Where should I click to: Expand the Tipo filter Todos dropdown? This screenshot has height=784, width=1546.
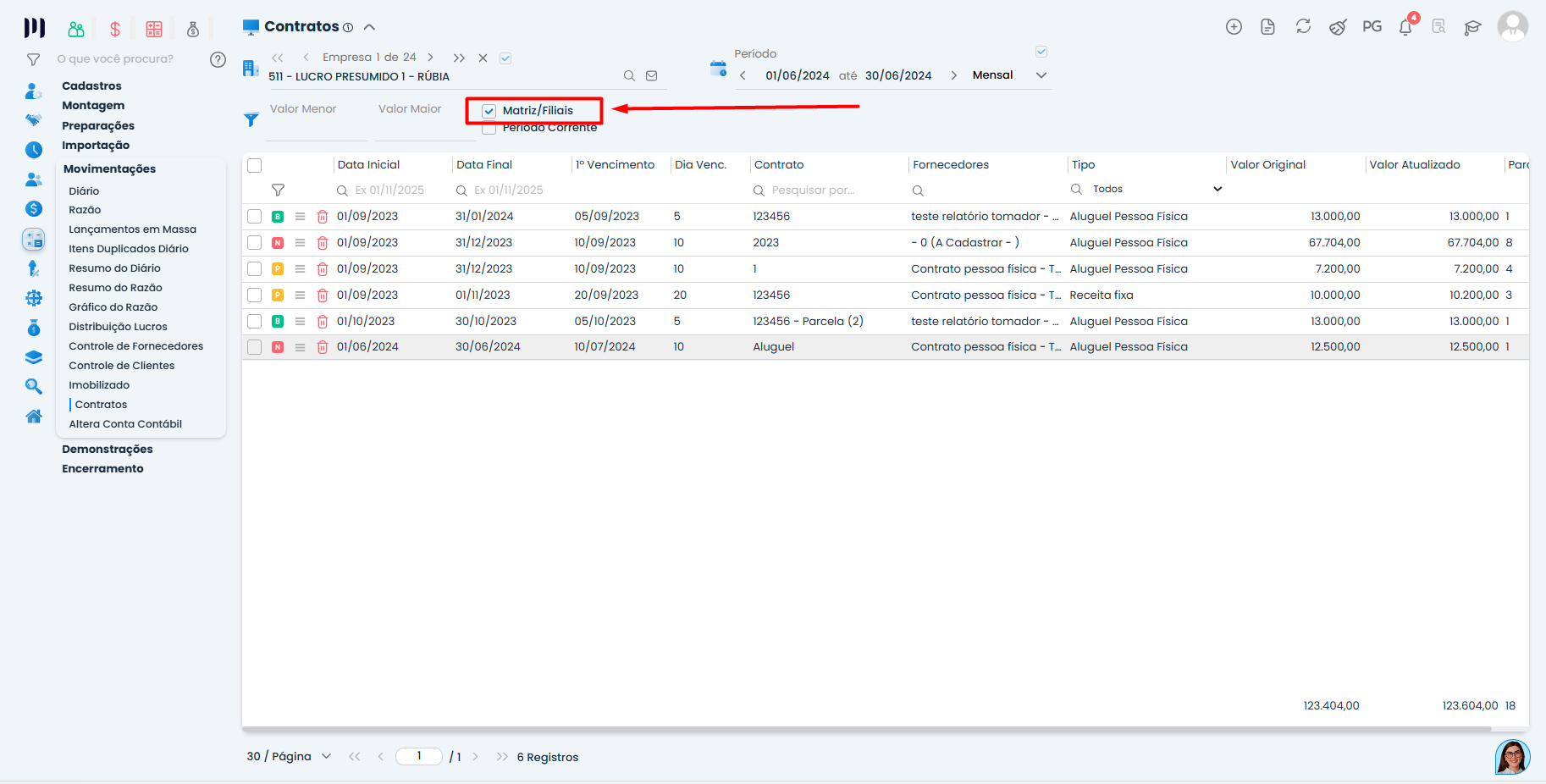pyautogui.click(x=1217, y=189)
